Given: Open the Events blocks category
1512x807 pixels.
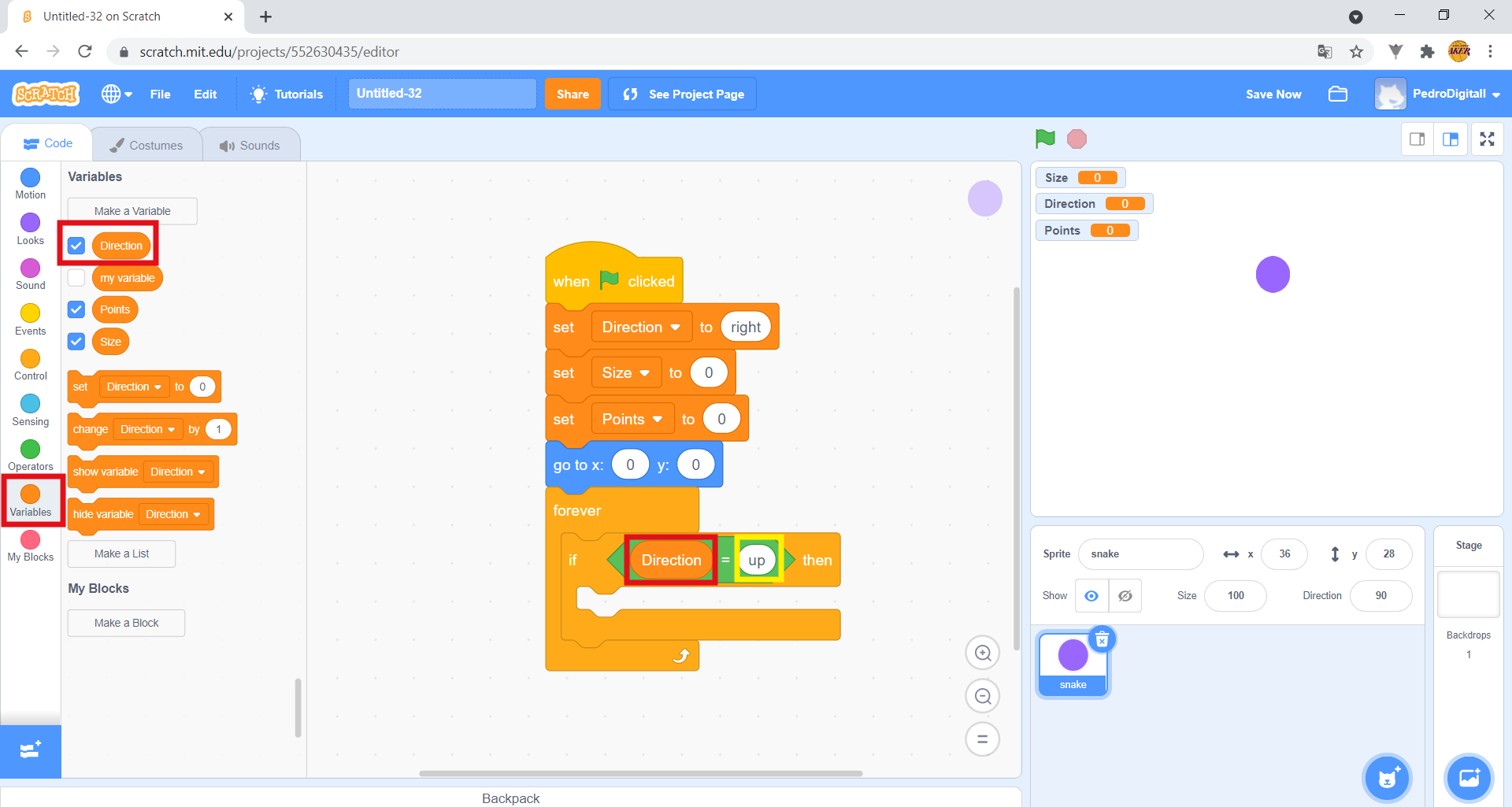Looking at the screenshot, I should coord(30,320).
